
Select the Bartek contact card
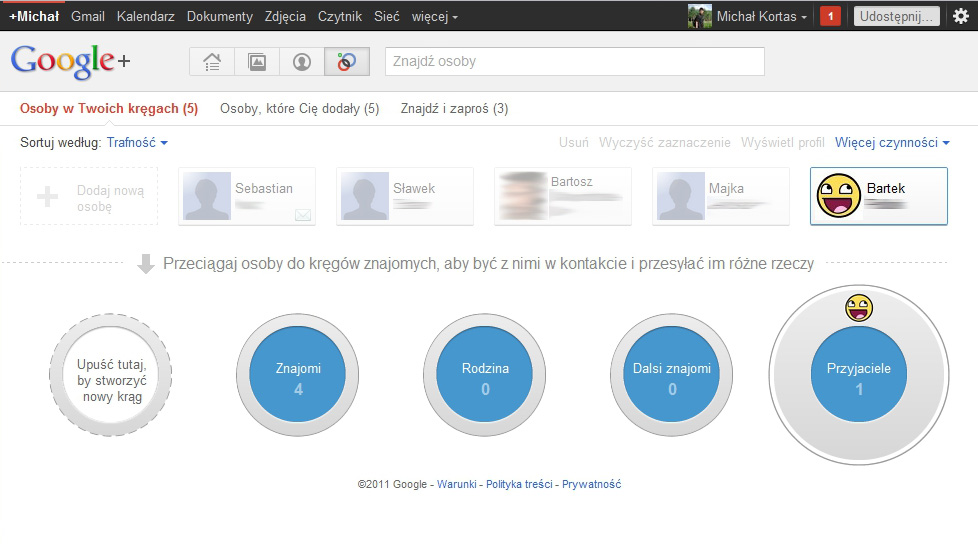coord(878,196)
